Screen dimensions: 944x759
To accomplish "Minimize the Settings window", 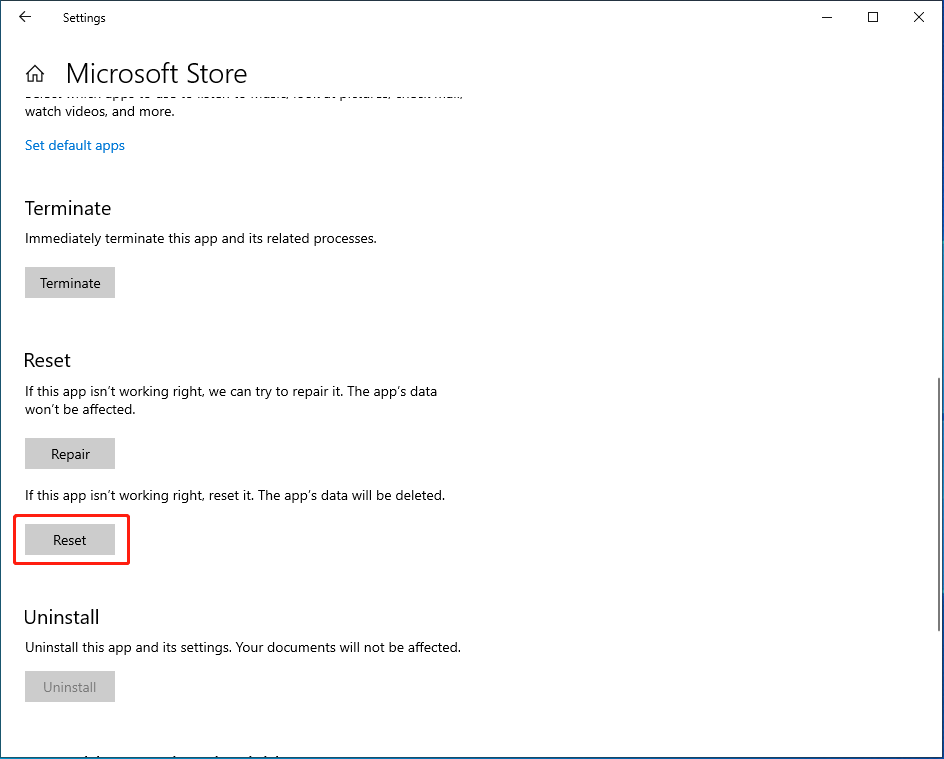I will [827, 17].
